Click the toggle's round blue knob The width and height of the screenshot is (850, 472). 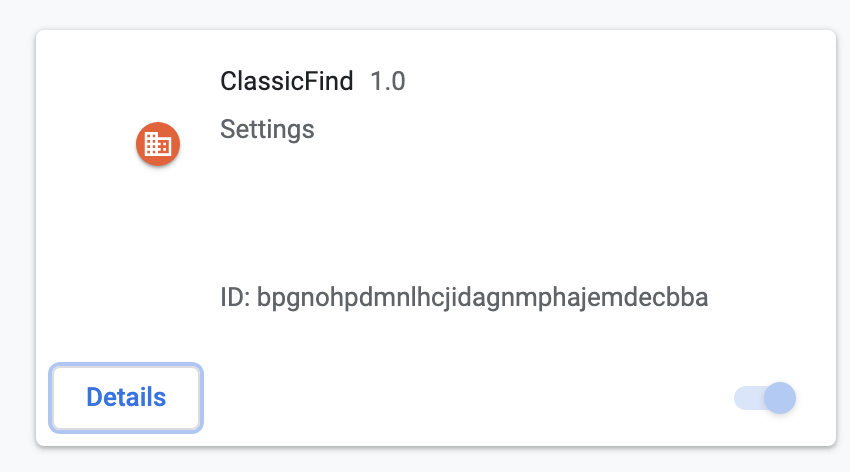pos(780,398)
